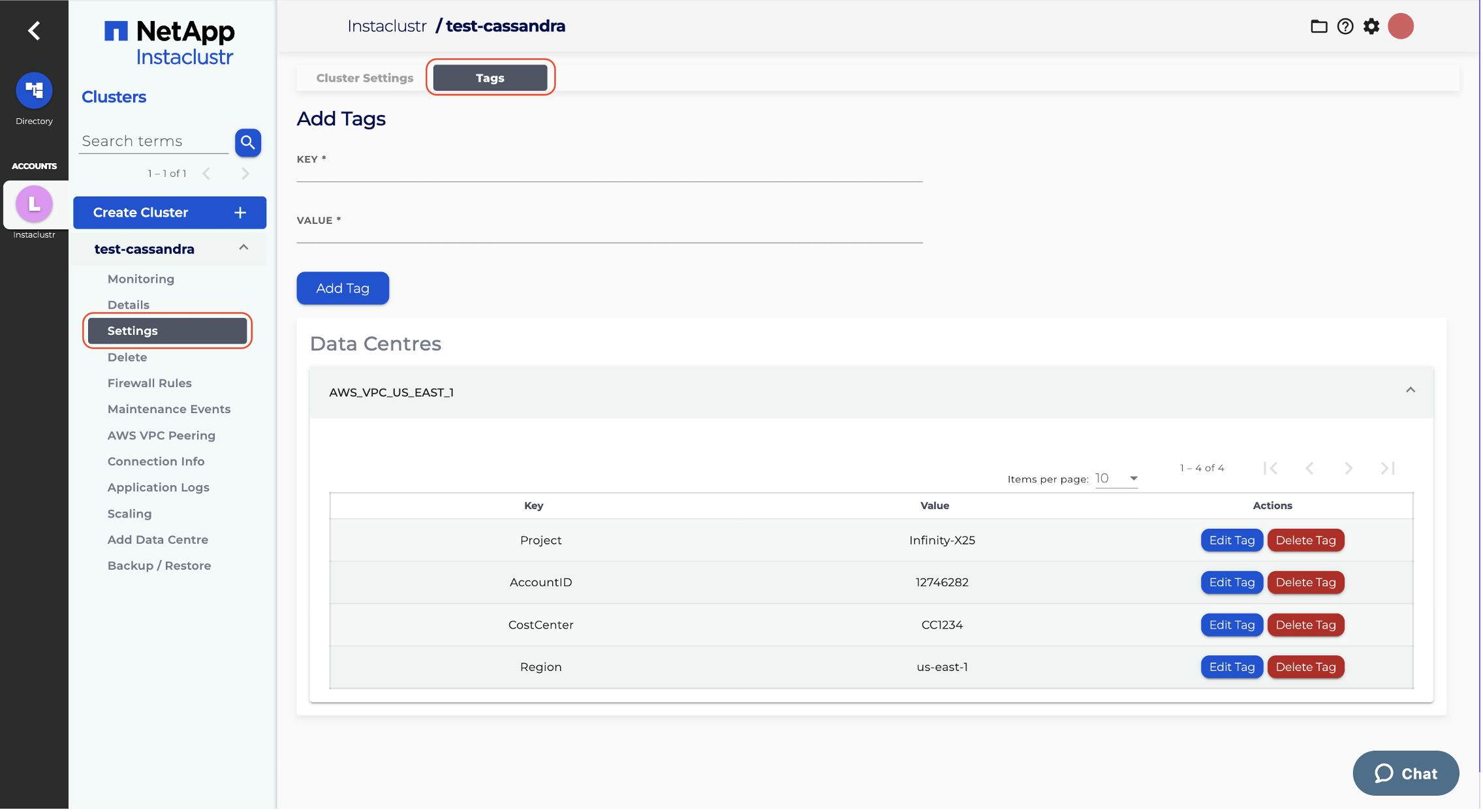This screenshot has height=812, width=1483.
Task: Open the Chat widget
Action: point(1405,773)
